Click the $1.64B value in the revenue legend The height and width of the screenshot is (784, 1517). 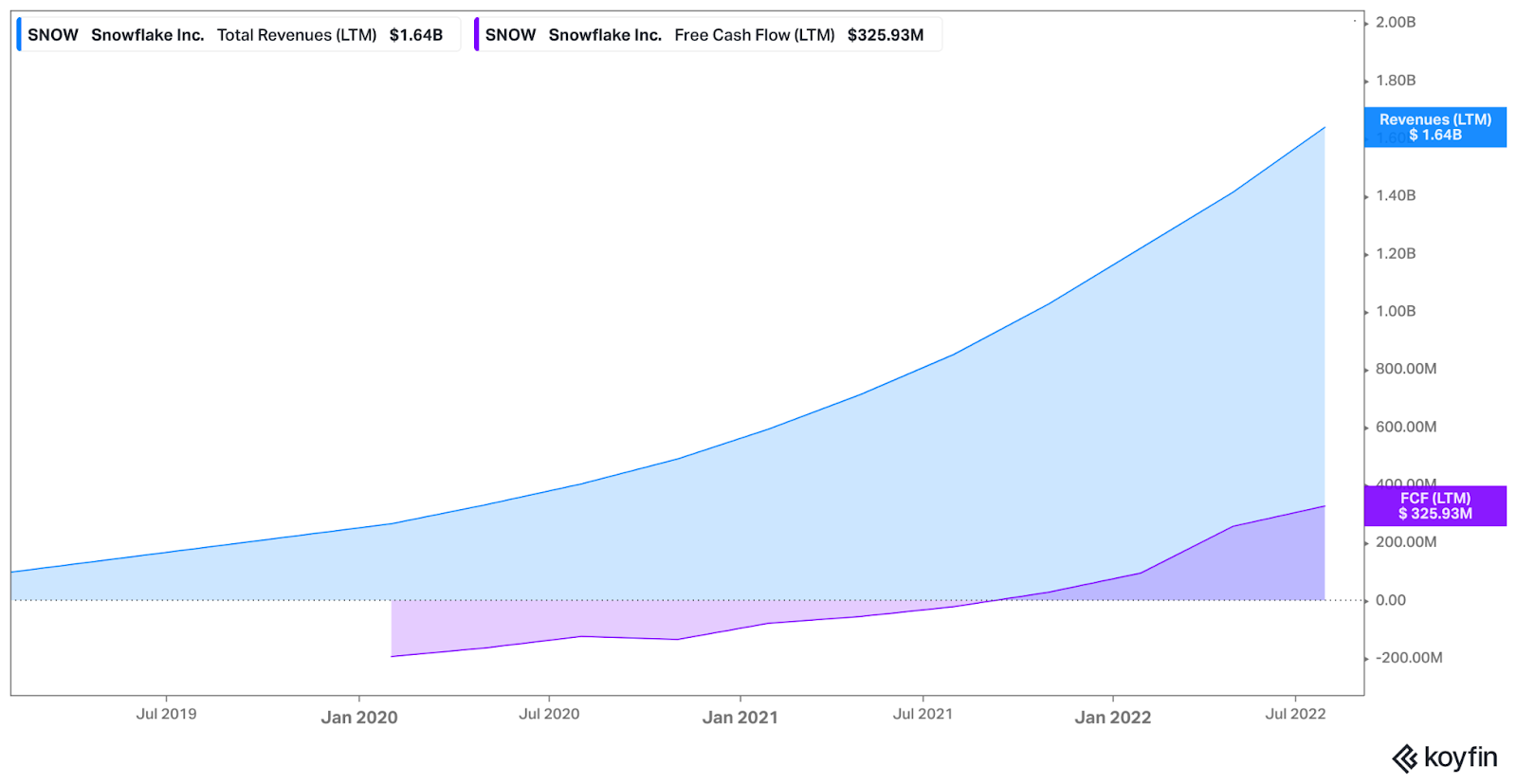pyautogui.click(x=416, y=35)
